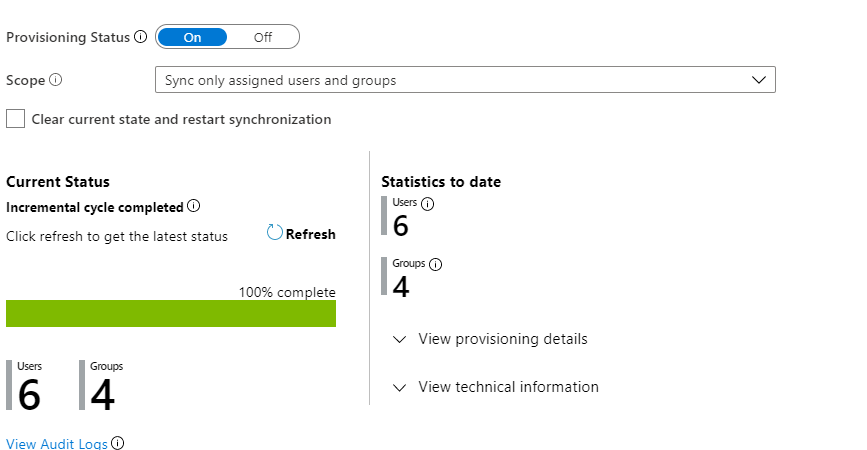The width and height of the screenshot is (867, 450).
Task: Click the Users count under Current Status
Action: pyautogui.click(x=29, y=396)
